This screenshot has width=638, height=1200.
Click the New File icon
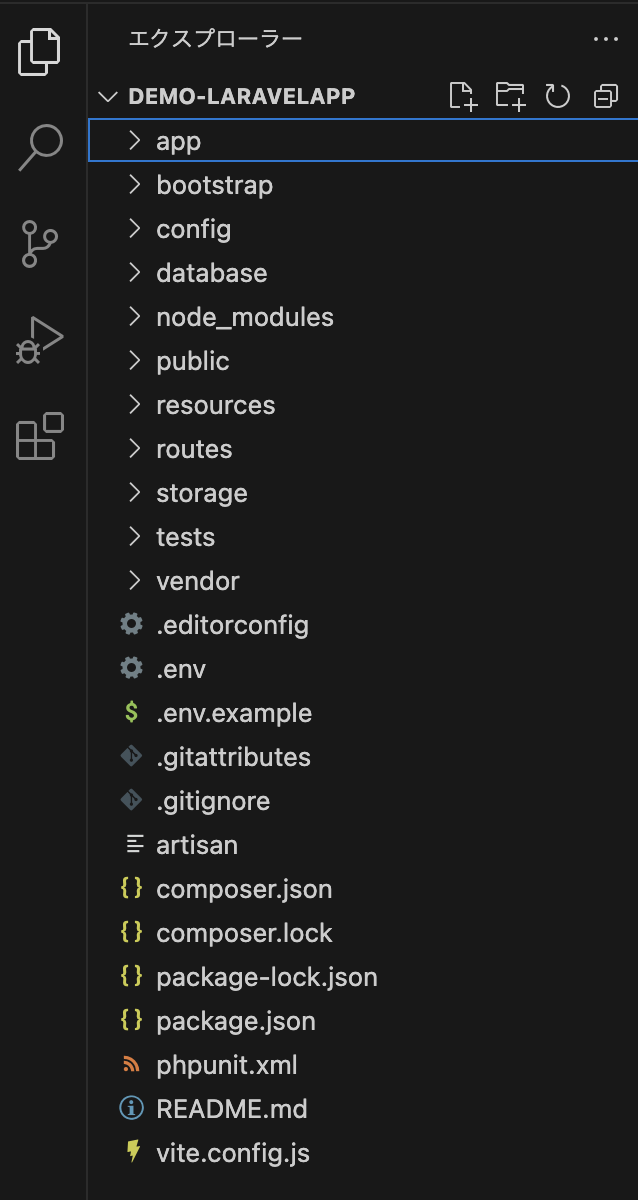[x=462, y=96]
